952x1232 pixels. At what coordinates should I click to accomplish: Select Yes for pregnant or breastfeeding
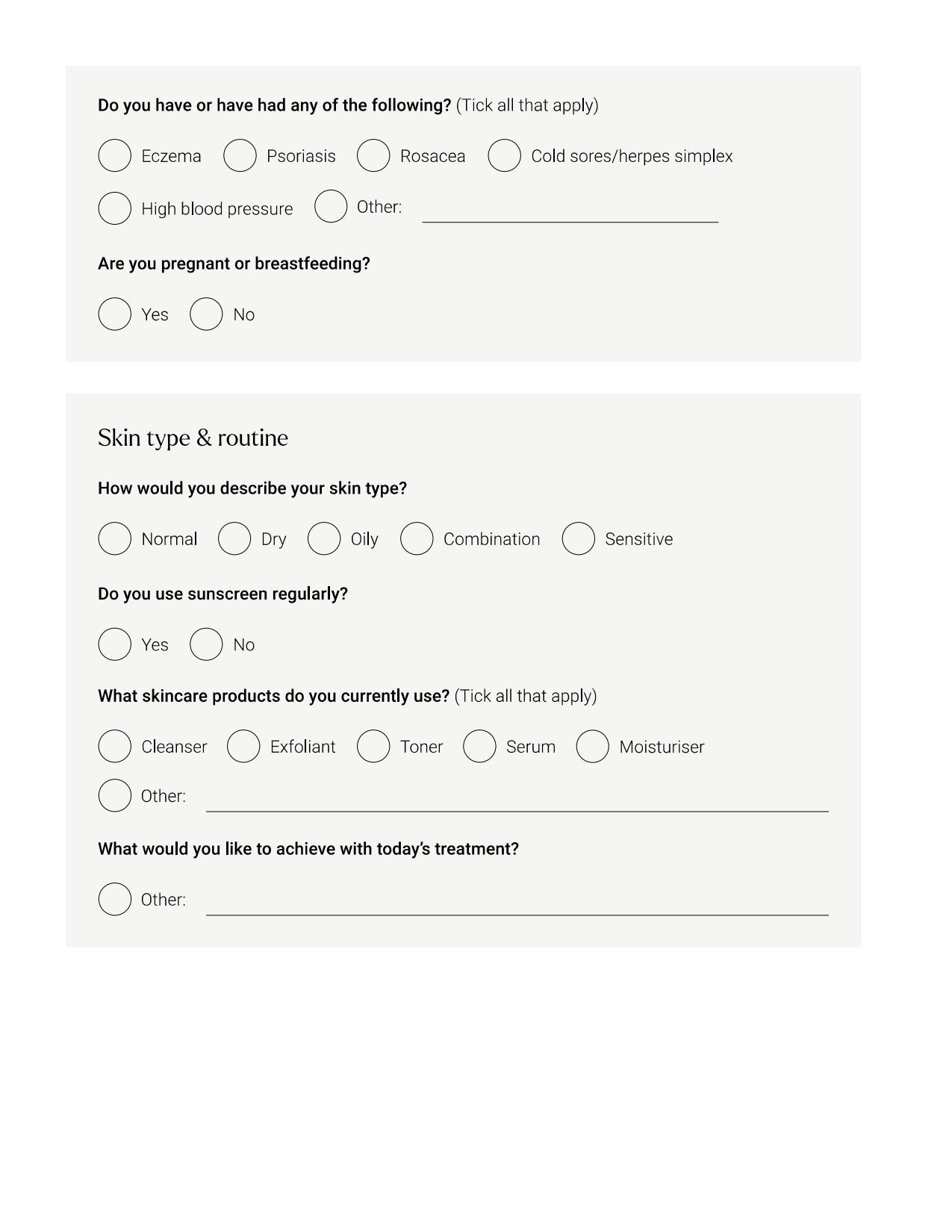point(114,314)
